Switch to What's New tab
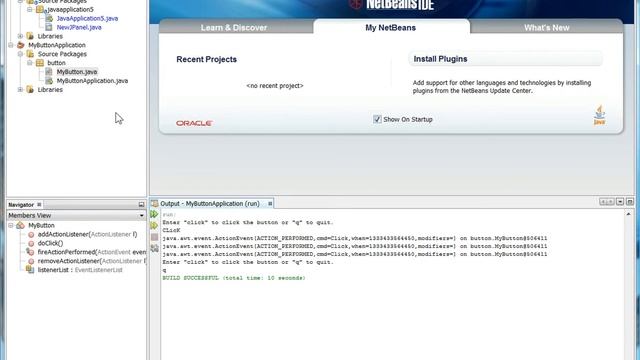 pos(547,27)
